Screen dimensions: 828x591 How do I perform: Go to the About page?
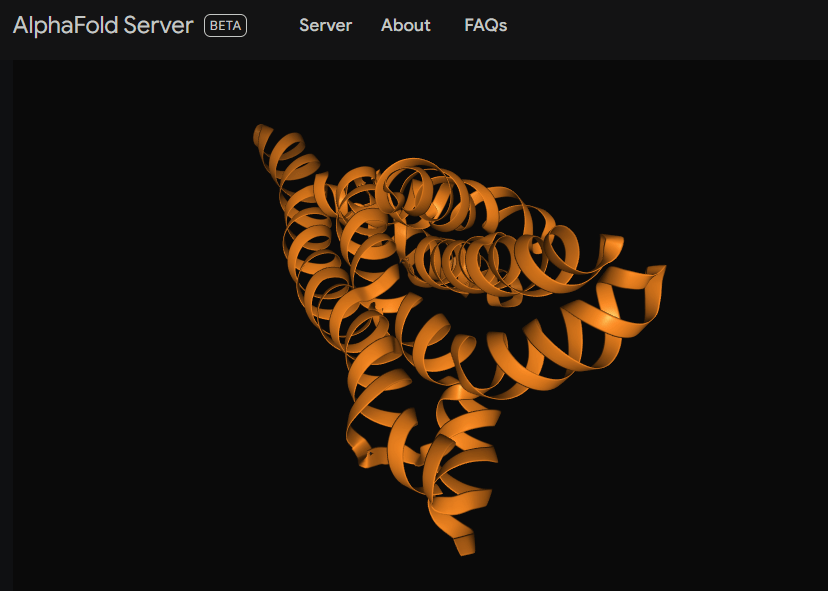[405, 26]
